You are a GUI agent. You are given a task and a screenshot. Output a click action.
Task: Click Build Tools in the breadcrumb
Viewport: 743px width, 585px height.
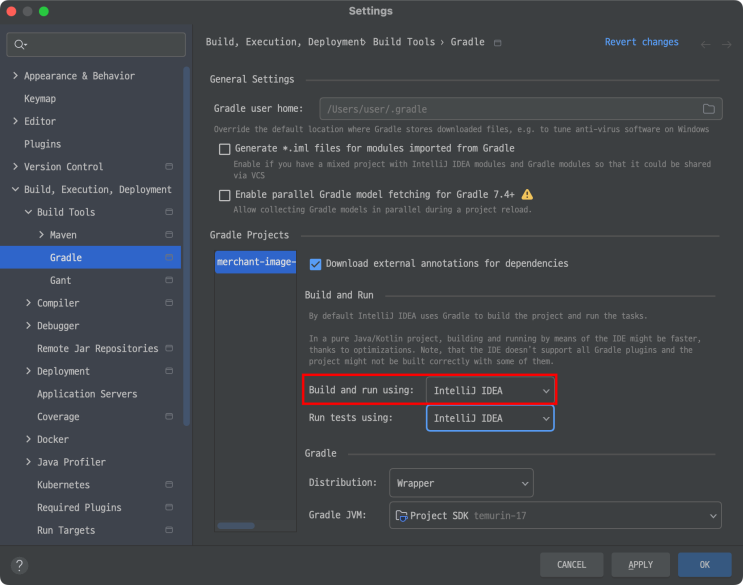(404, 42)
